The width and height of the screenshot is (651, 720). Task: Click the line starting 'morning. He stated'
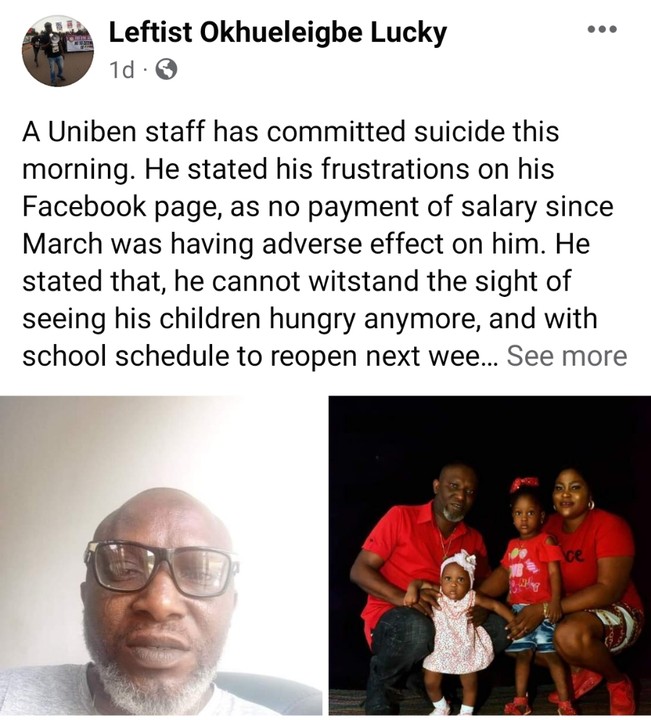(x=288, y=169)
